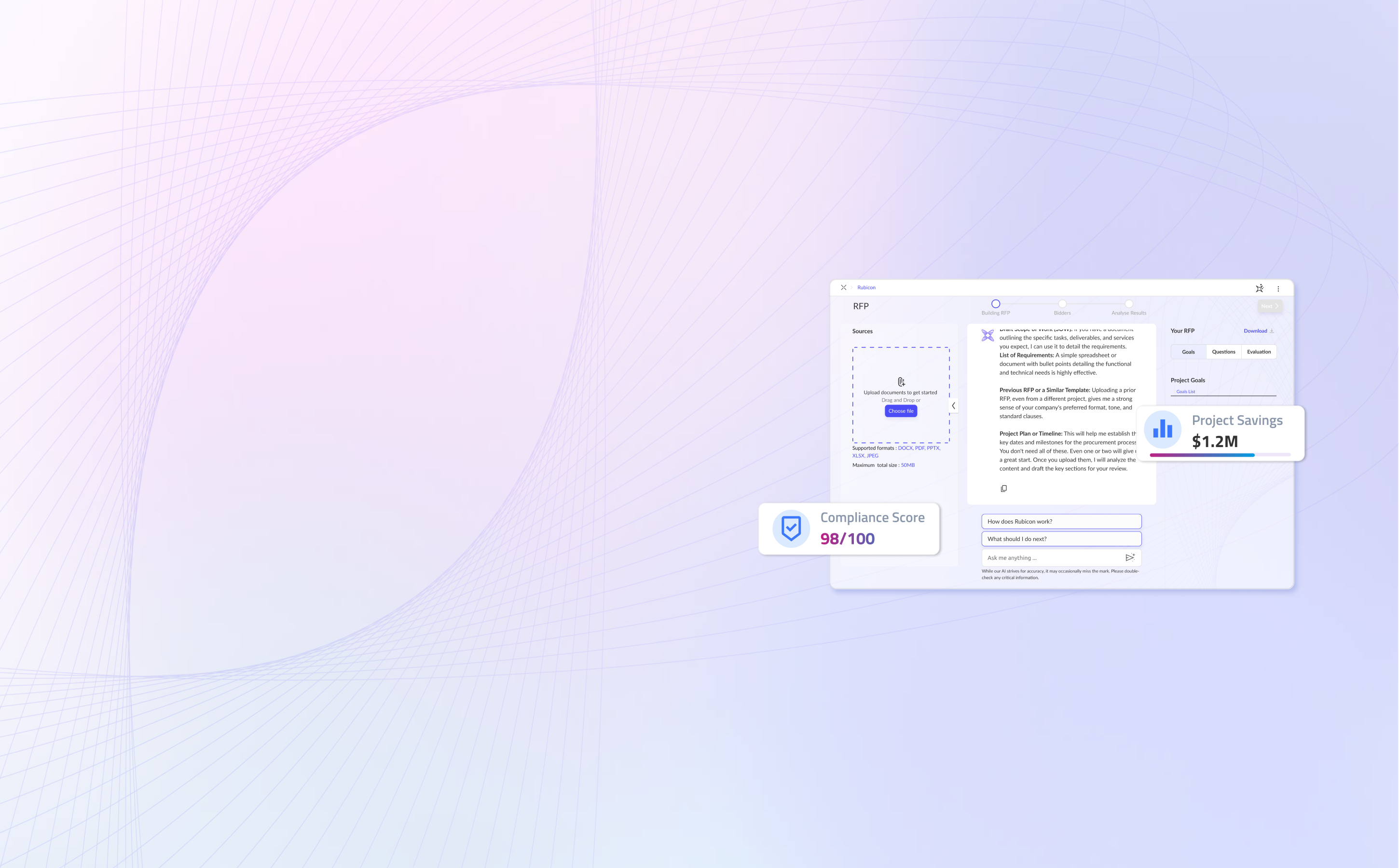Viewport: 1399px width, 868px height.
Task: Switch to the Goals tab
Action: coord(1189,352)
